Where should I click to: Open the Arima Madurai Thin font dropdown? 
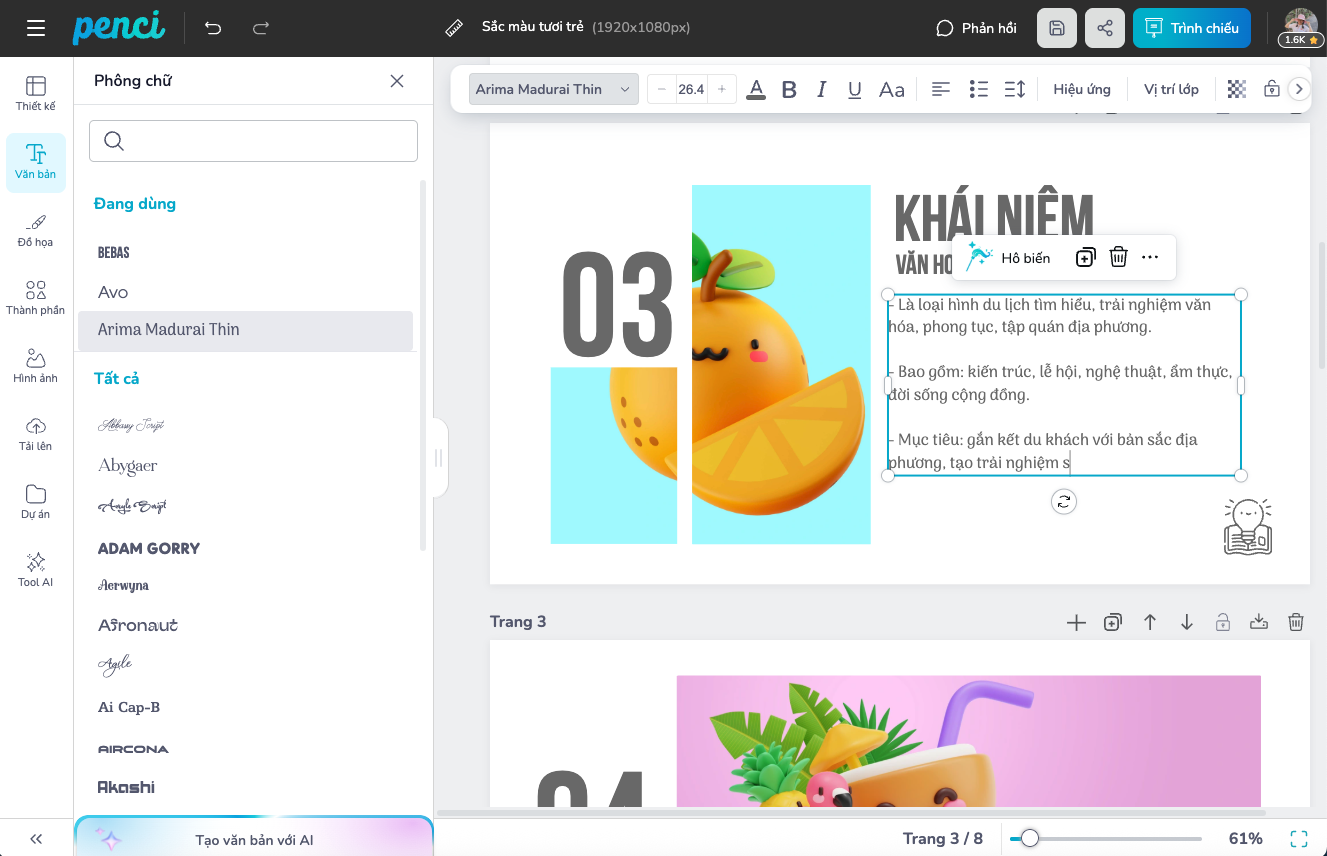coord(553,89)
